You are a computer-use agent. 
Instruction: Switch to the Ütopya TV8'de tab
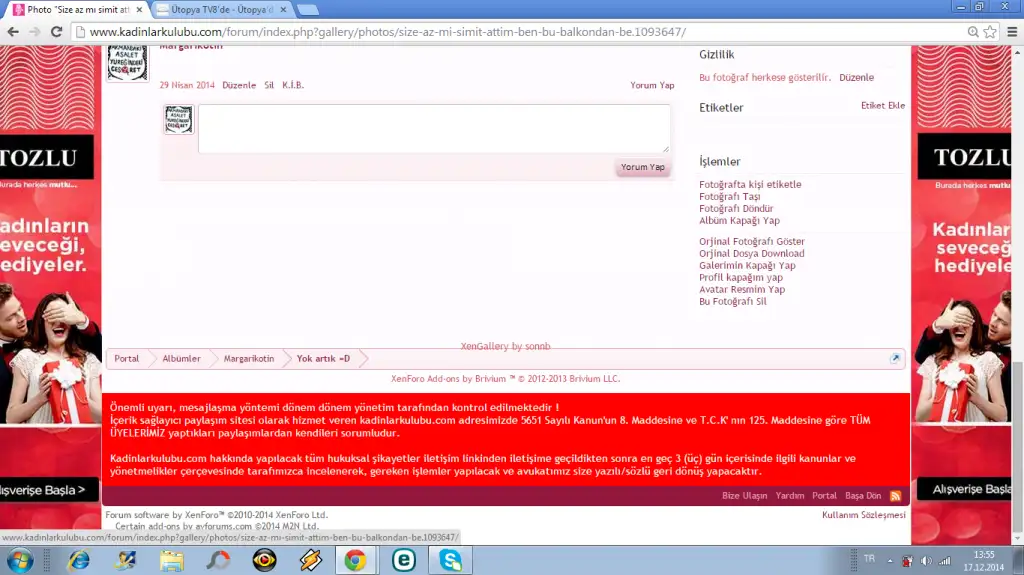pyautogui.click(x=222, y=10)
